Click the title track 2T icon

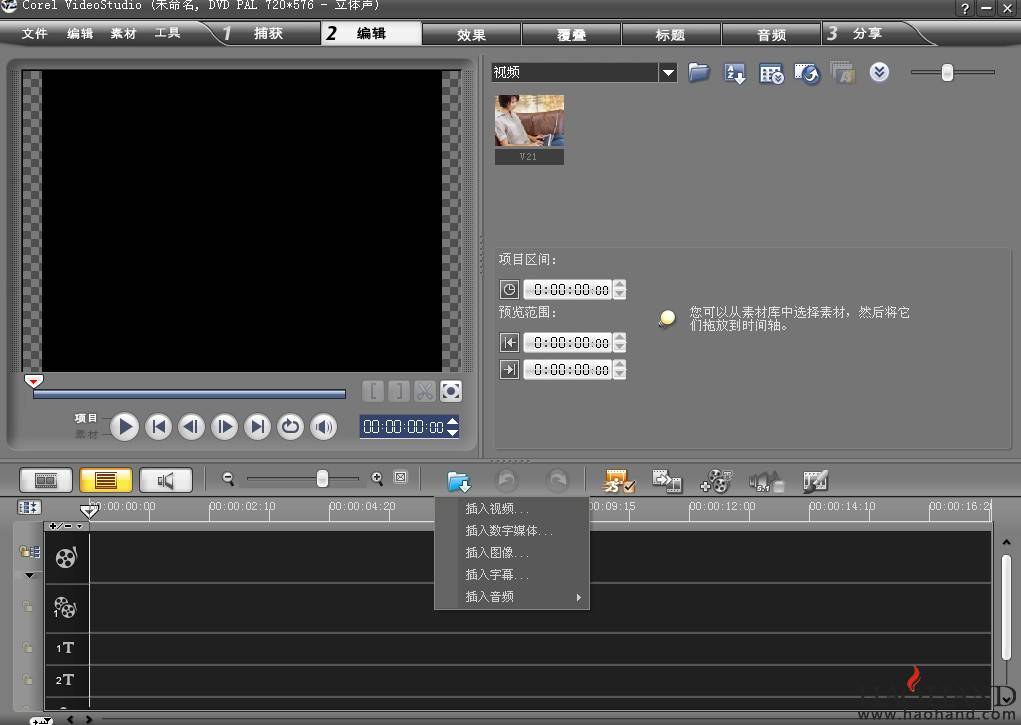[x=65, y=680]
